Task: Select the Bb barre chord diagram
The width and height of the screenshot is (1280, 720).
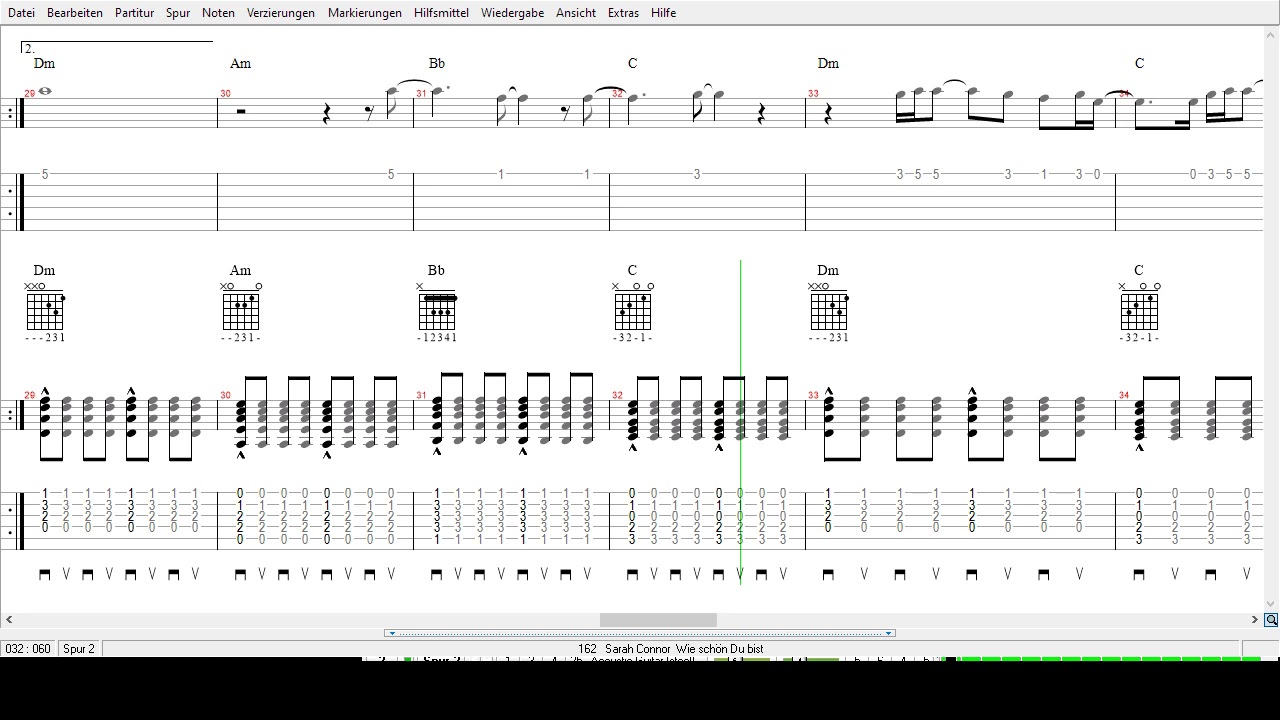Action: tap(437, 309)
